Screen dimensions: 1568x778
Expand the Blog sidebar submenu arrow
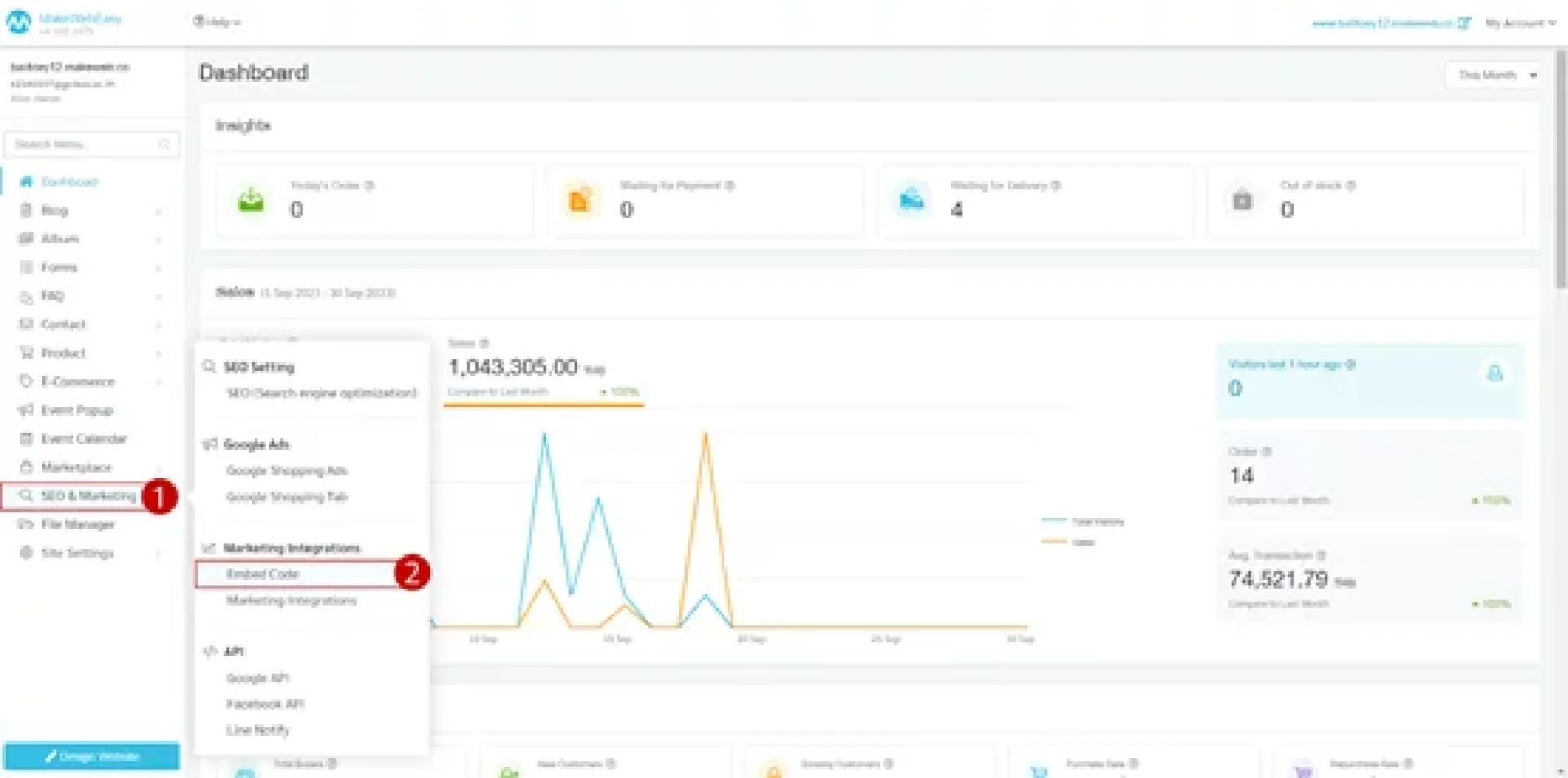(x=158, y=211)
